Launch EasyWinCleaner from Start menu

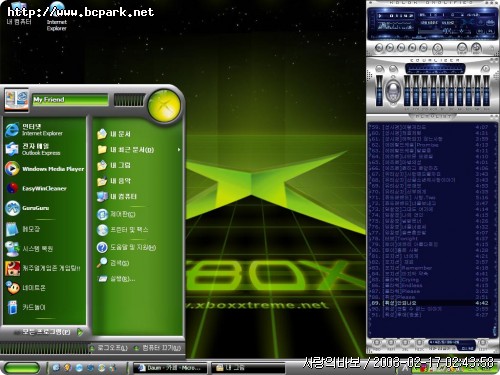(x=44, y=188)
